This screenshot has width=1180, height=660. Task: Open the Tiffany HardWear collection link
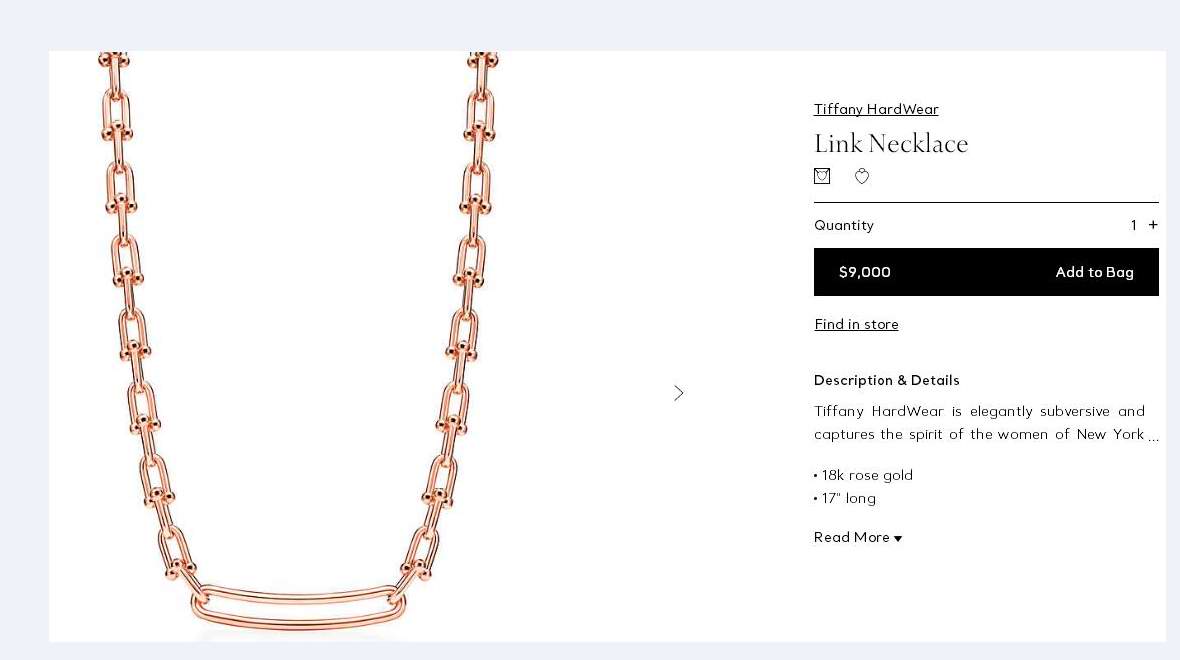click(876, 109)
